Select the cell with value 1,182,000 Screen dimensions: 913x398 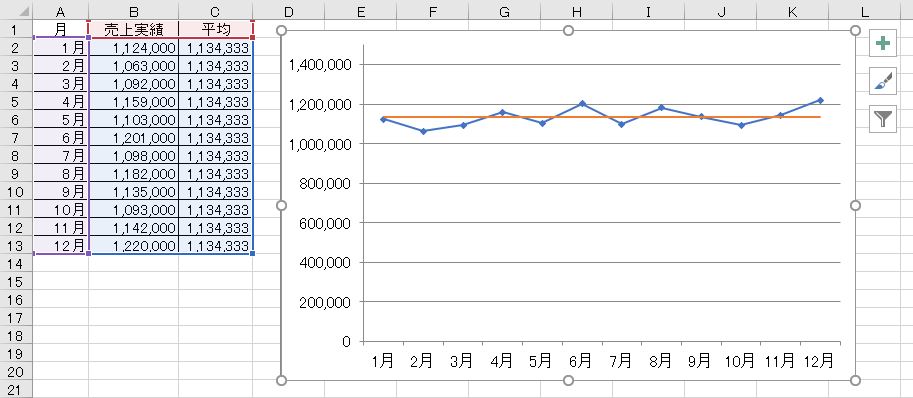(x=133, y=174)
